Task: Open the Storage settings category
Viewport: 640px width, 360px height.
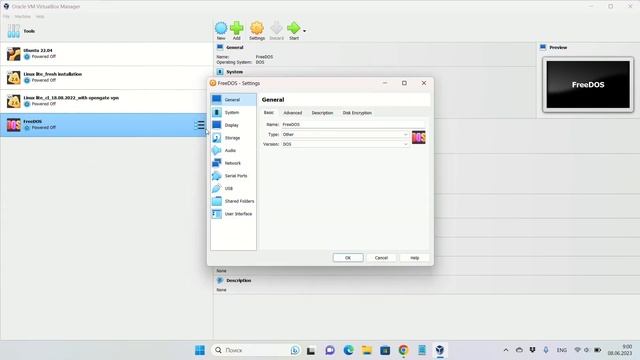Action: coord(233,138)
